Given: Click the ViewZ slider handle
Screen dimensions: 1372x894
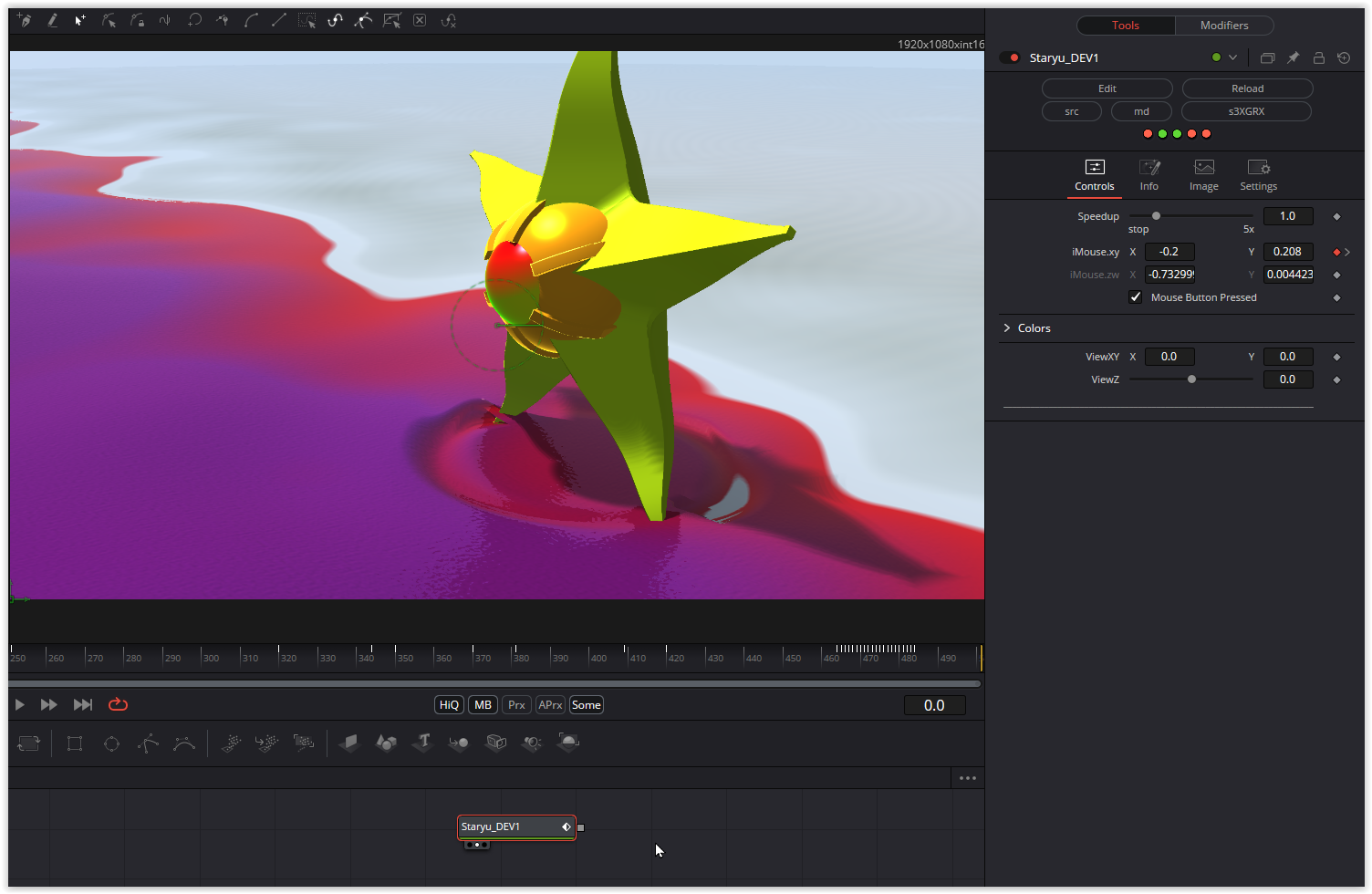Looking at the screenshot, I should 1191,379.
